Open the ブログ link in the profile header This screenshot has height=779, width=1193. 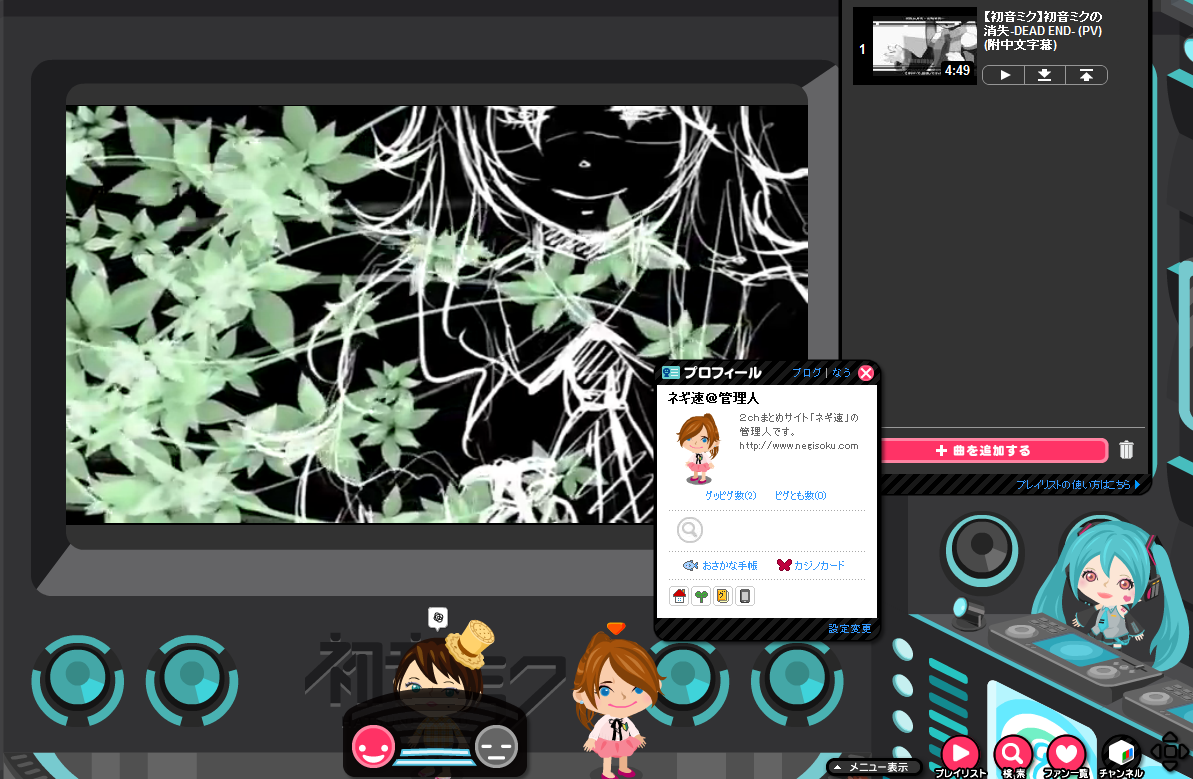806,373
